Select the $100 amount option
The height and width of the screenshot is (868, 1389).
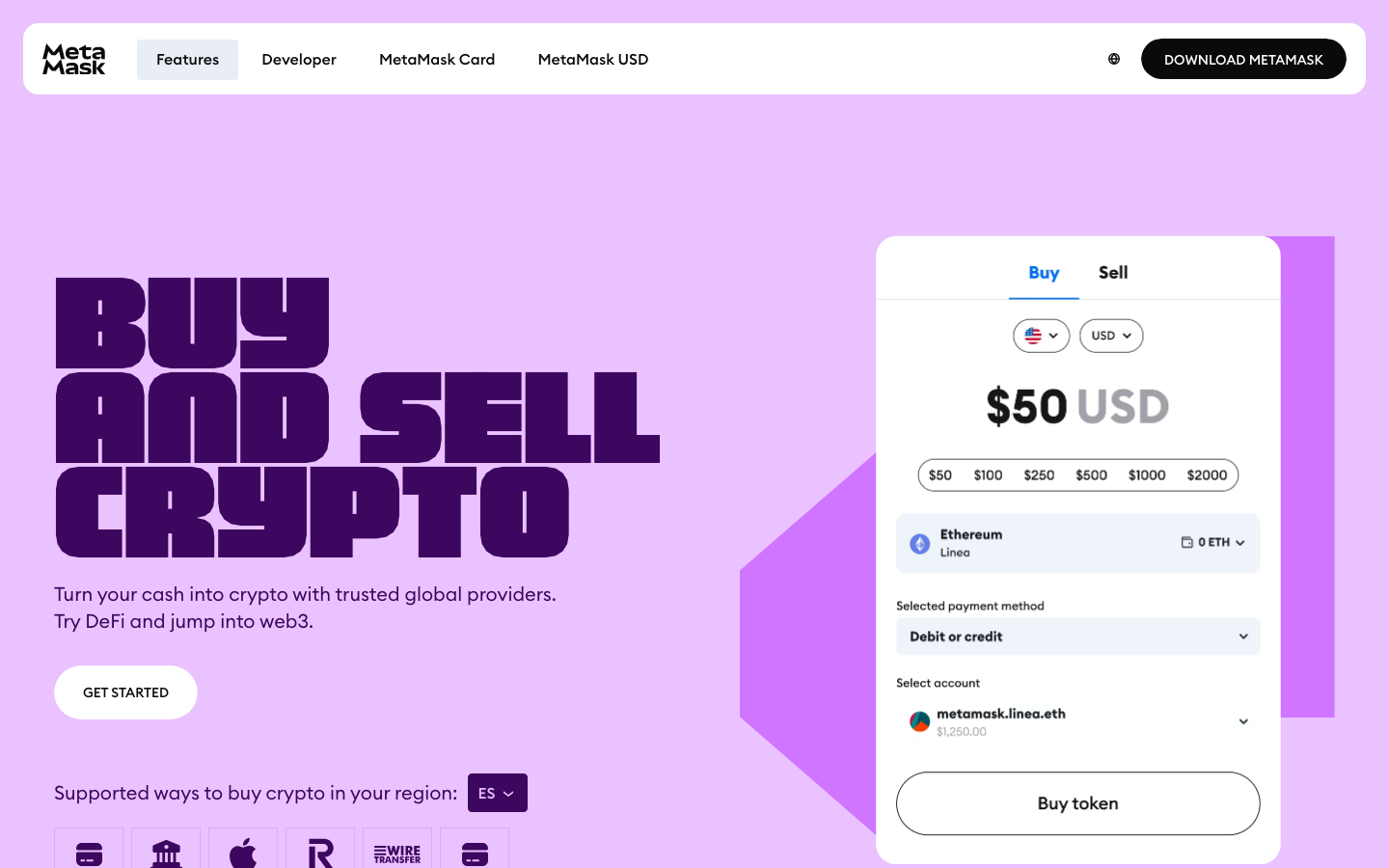click(x=988, y=475)
